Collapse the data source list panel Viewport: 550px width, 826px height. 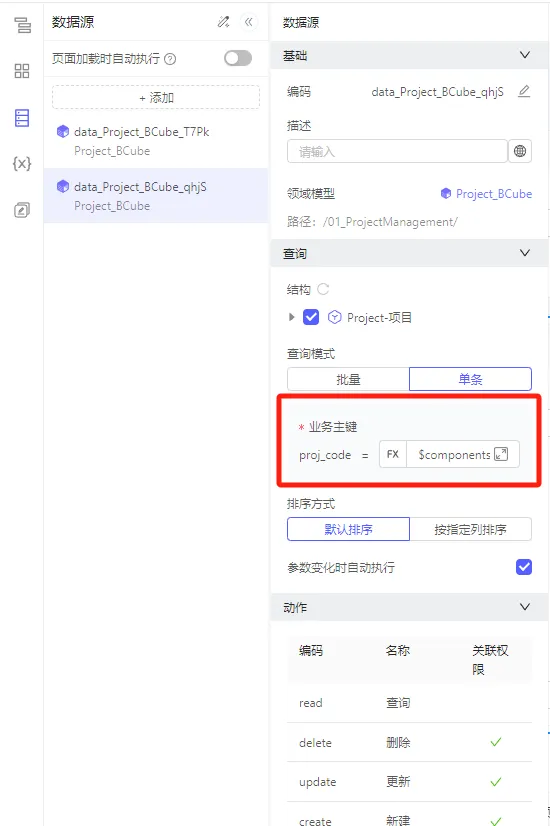click(249, 22)
